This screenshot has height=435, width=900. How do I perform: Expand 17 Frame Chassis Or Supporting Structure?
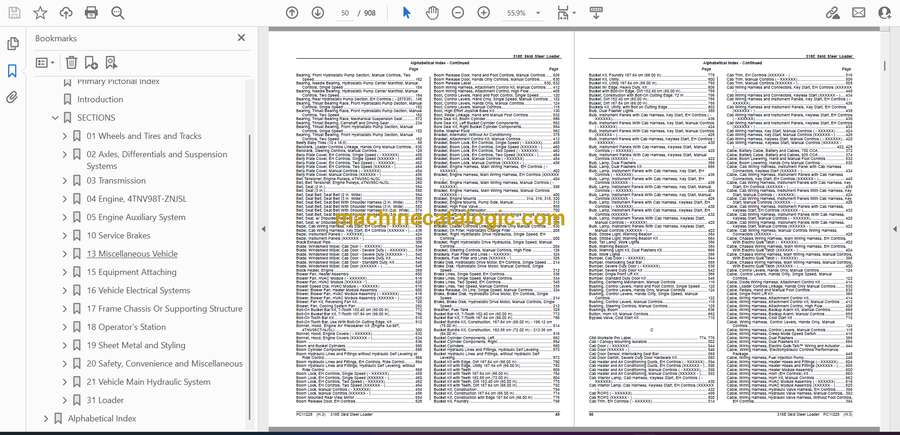[64, 309]
